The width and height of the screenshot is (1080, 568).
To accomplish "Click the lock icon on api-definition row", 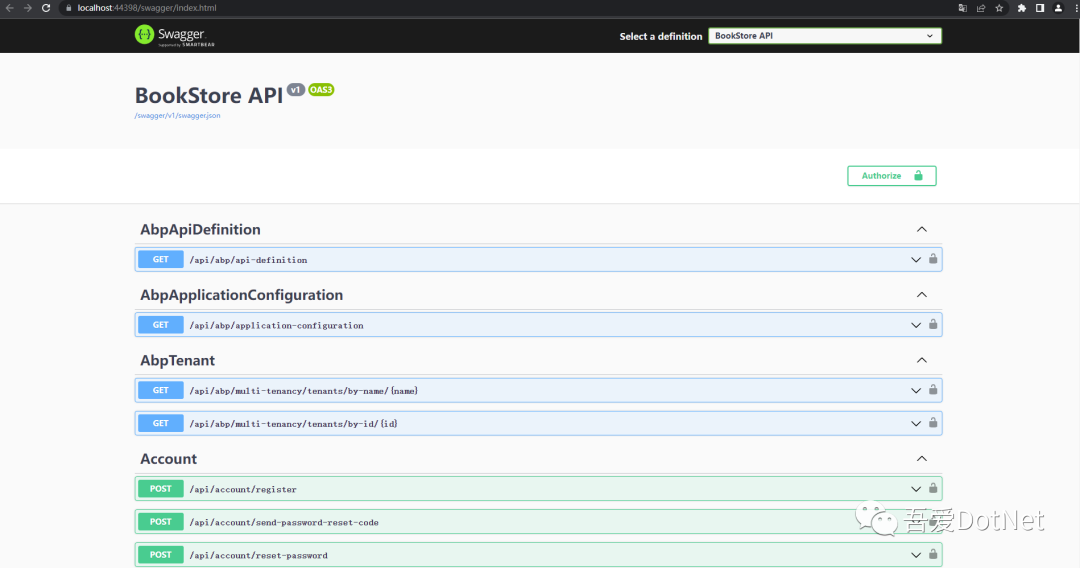I will (x=933, y=259).
